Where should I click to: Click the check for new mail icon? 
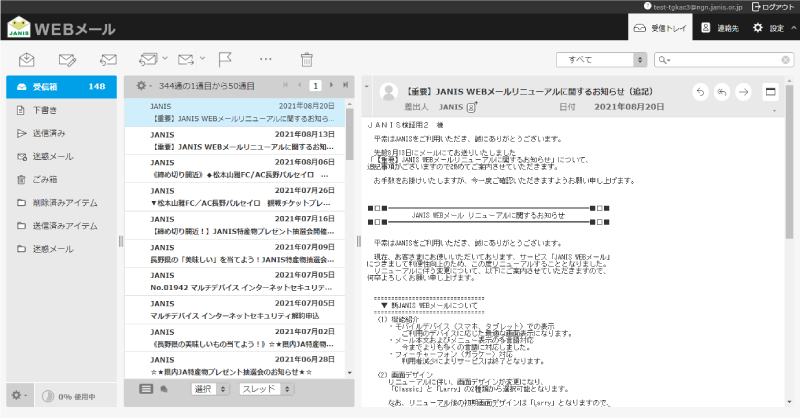point(27,60)
